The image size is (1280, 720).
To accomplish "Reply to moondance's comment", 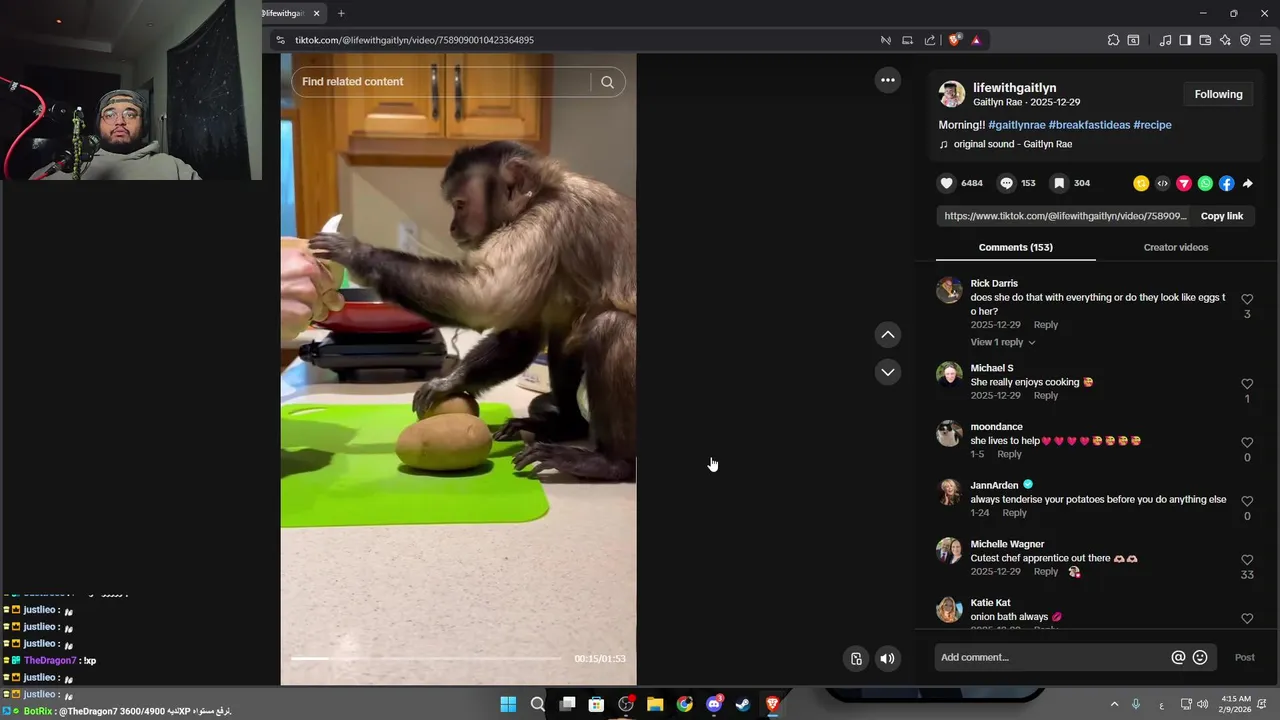I will [x=1009, y=454].
